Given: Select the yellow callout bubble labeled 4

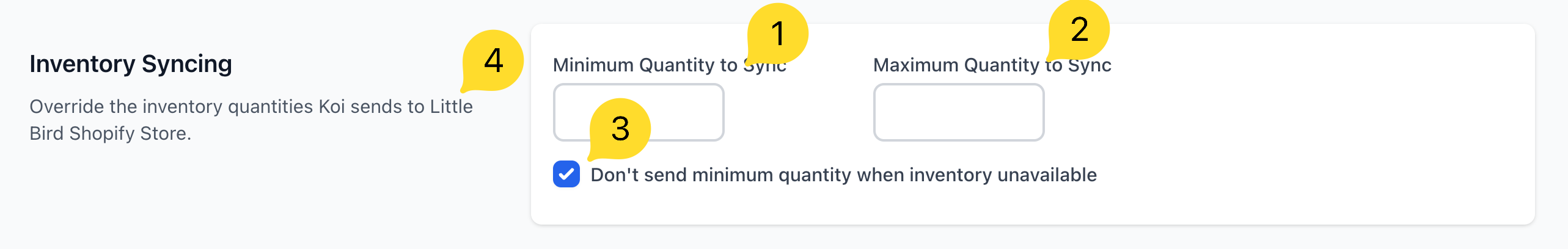Looking at the screenshot, I should (493, 60).
